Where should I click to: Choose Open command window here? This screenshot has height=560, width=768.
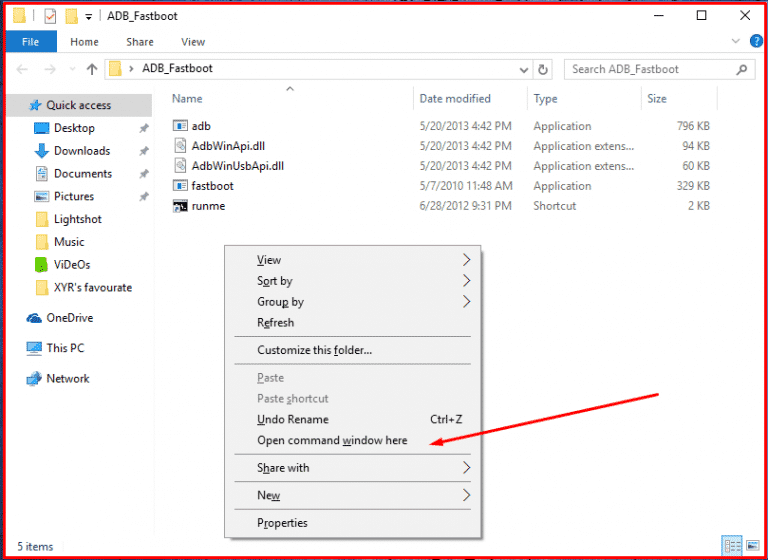[332, 440]
